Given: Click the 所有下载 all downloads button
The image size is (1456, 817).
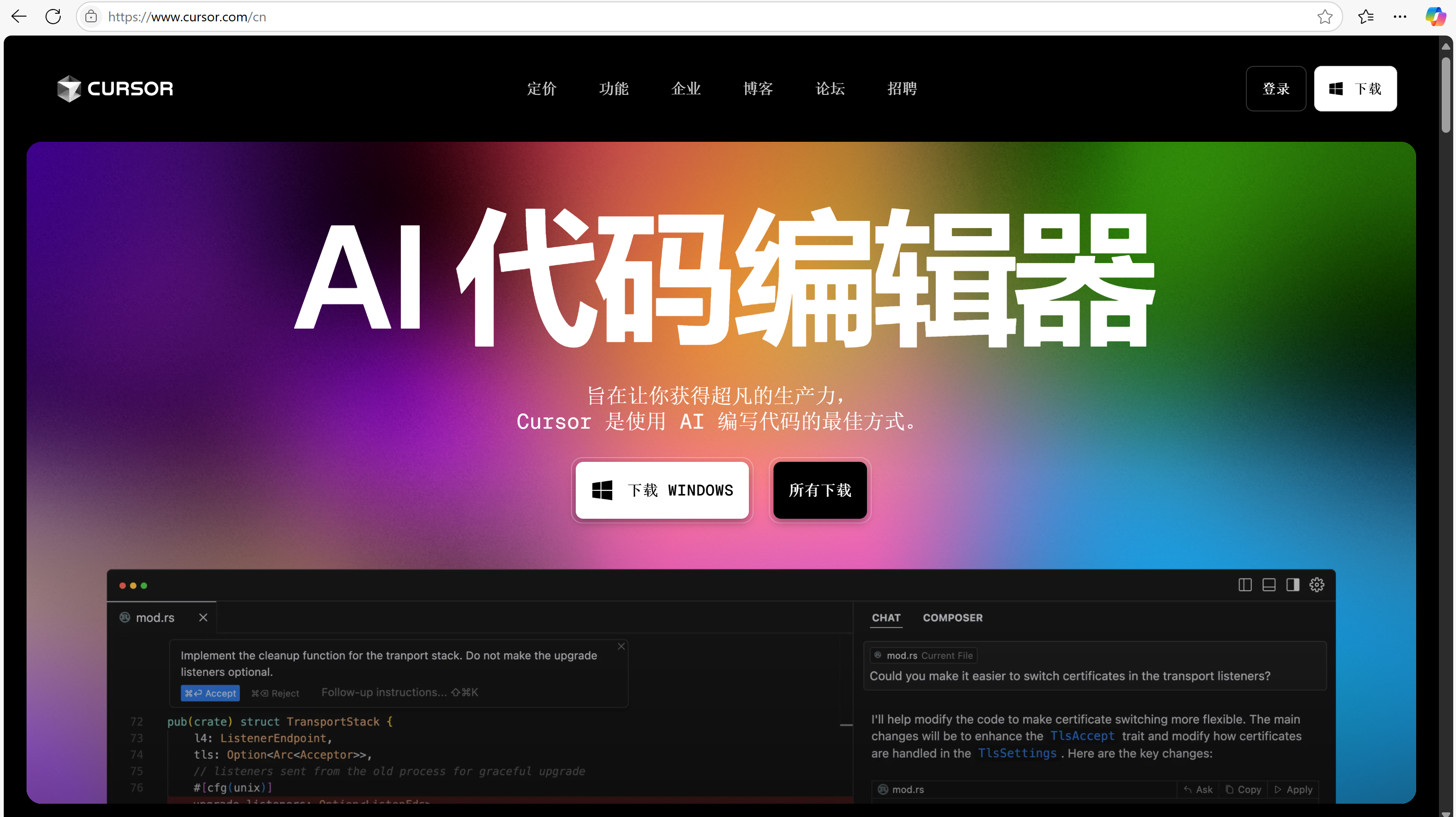Looking at the screenshot, I should [820, 490].
